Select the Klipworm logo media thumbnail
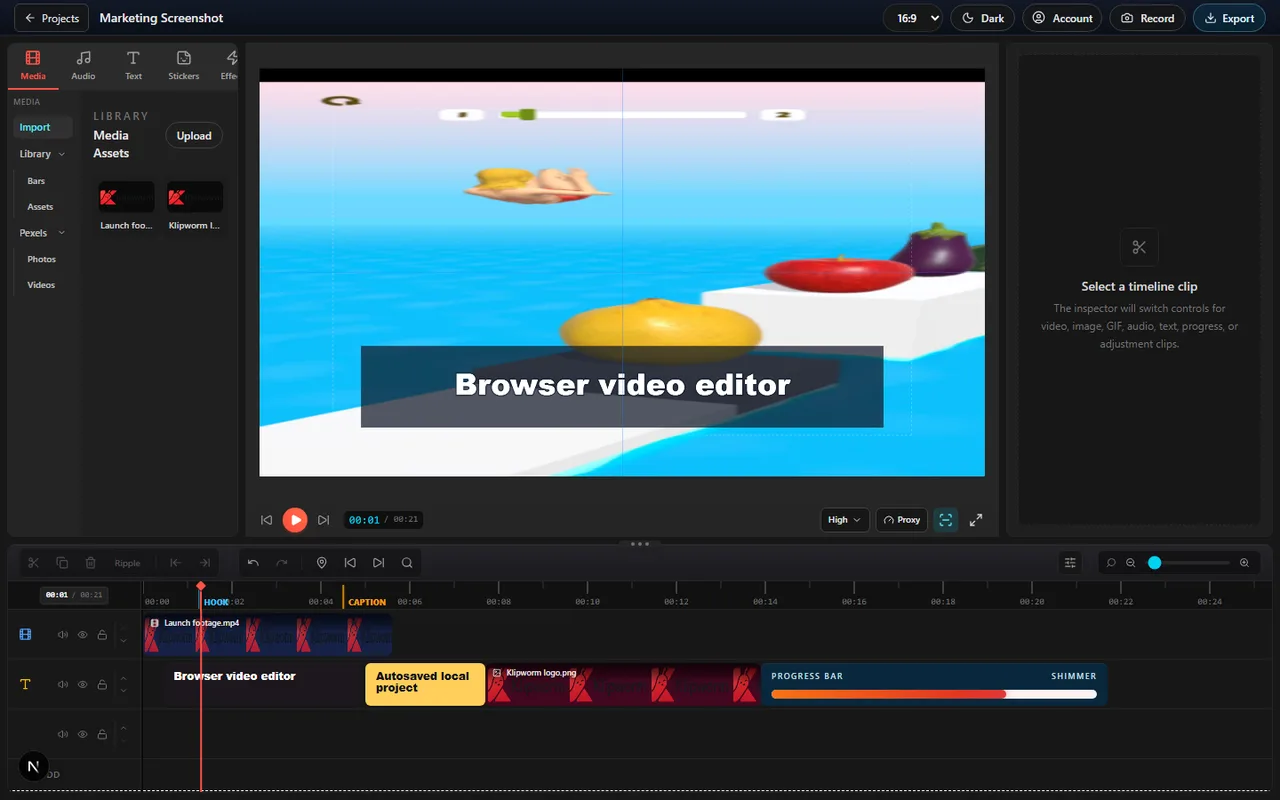This screenshot has width=1280, height=800. click(x=194, y=198)
